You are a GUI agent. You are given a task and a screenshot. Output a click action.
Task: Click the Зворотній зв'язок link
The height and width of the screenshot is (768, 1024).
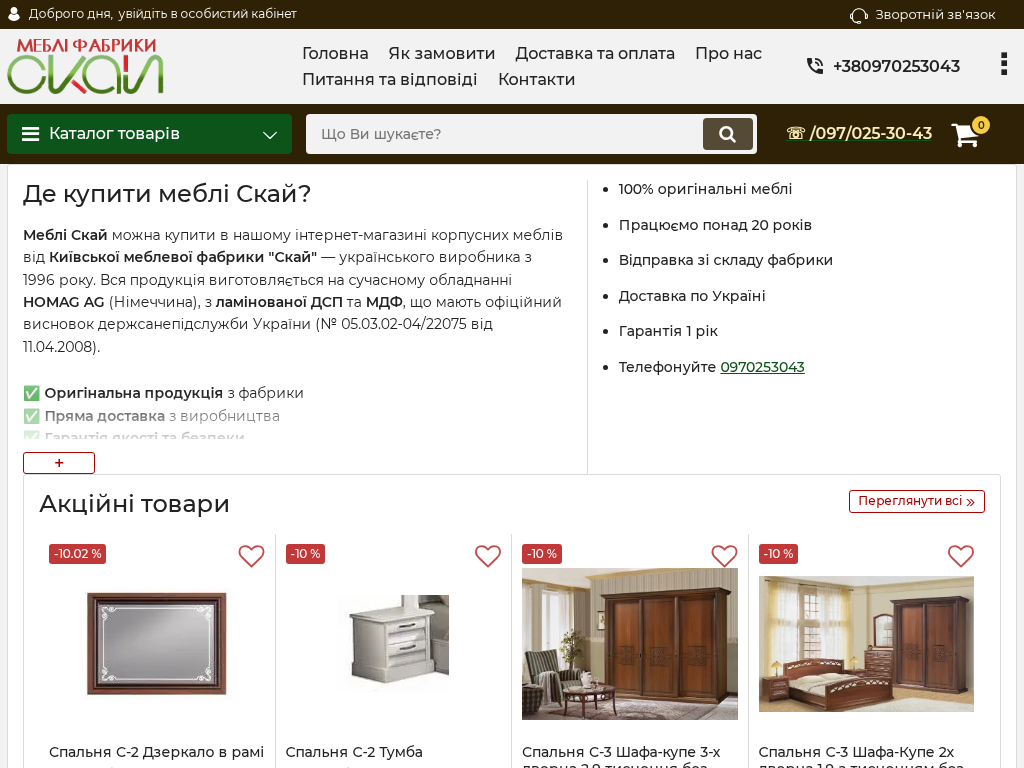pyautogui.click(x=935, y=15)
